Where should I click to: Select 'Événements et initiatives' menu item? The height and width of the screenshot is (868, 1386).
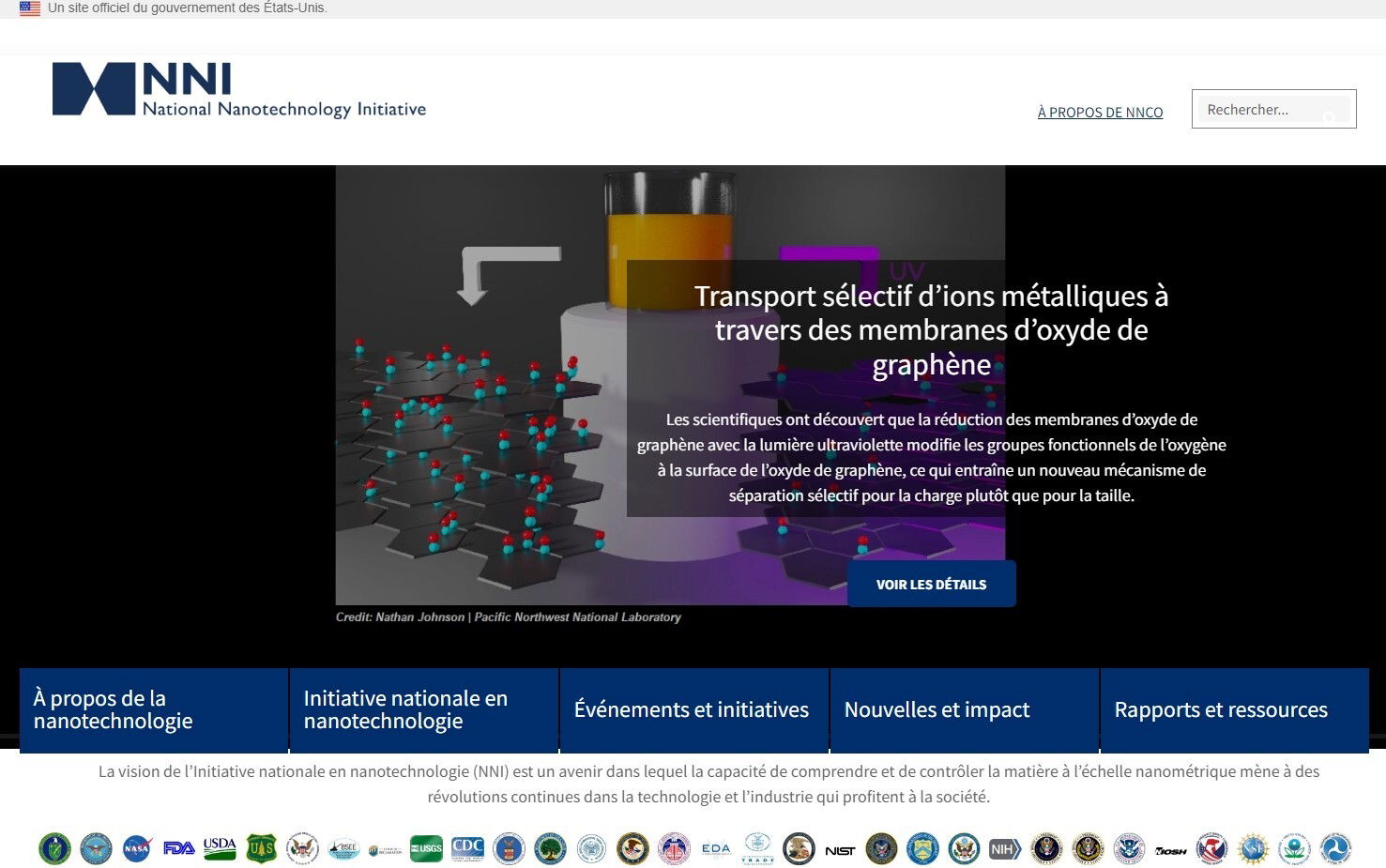(693, 709)
